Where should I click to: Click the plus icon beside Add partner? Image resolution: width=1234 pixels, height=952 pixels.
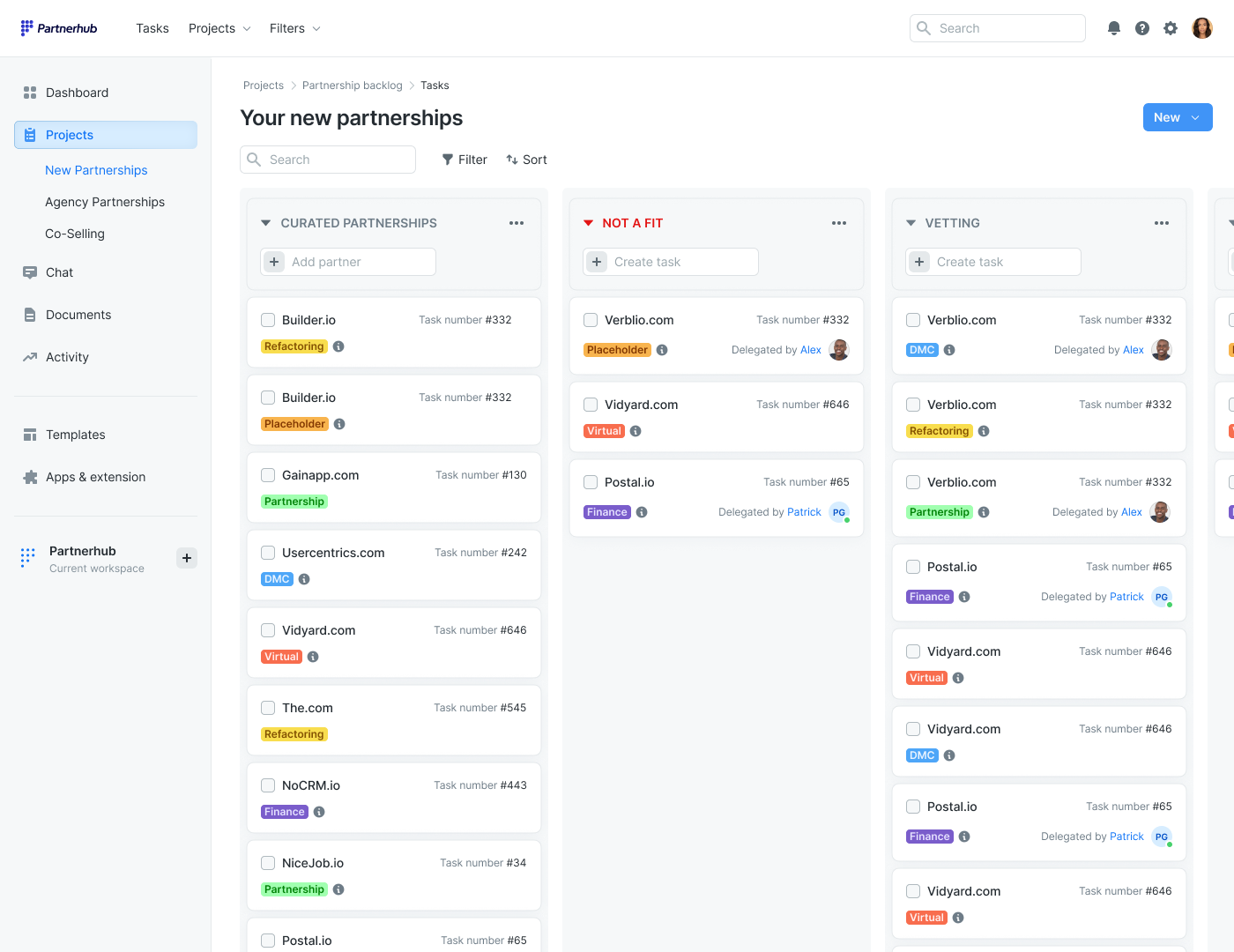click(x=274, y=262)
